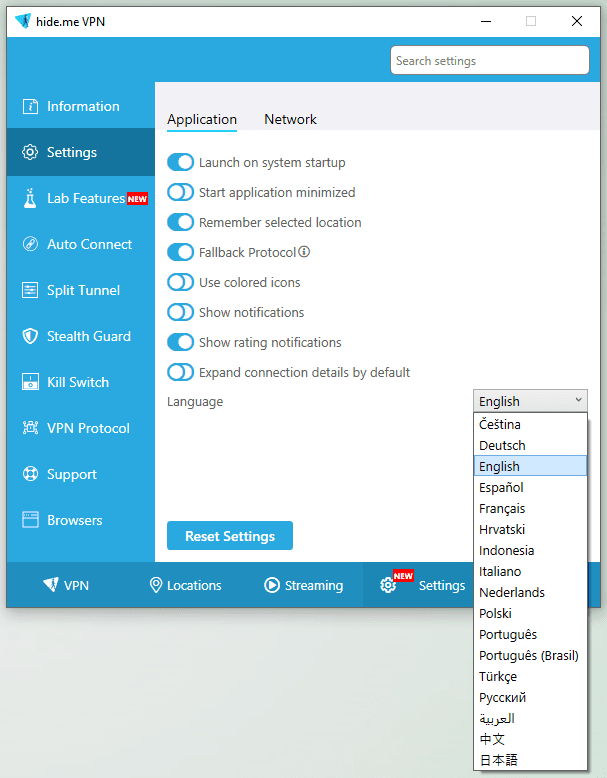607x778 pixels.
Task: Click the Lab Features flask icon
Action: coord(30,198)
